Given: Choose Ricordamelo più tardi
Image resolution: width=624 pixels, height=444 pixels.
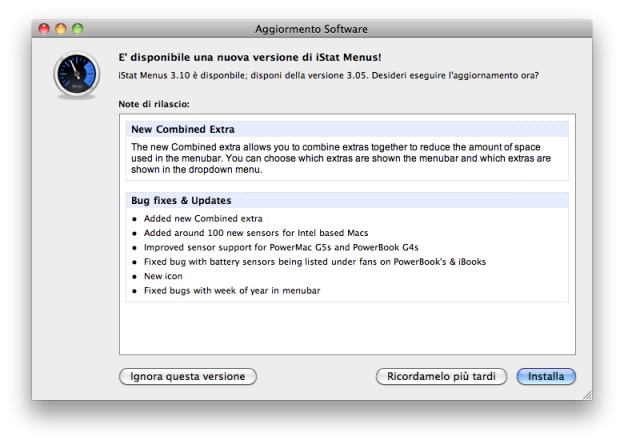Looking at the screenshot, I should point(441,376).
